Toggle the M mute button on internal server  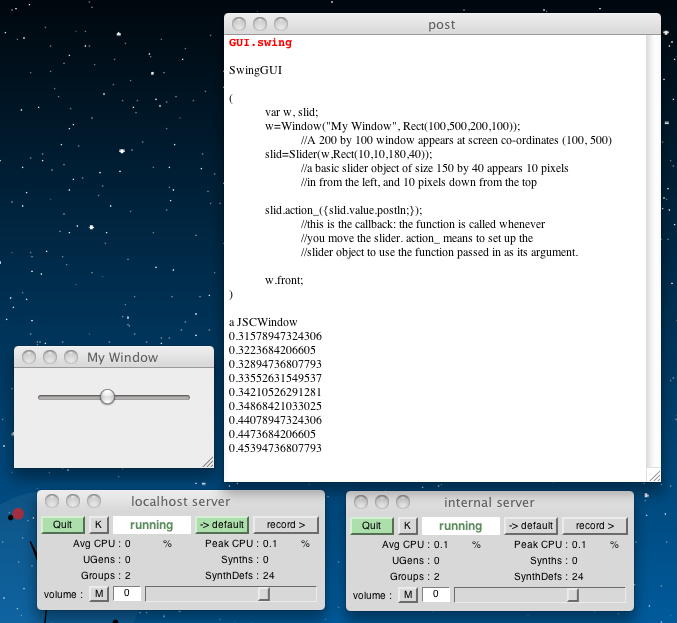(407, 595)
